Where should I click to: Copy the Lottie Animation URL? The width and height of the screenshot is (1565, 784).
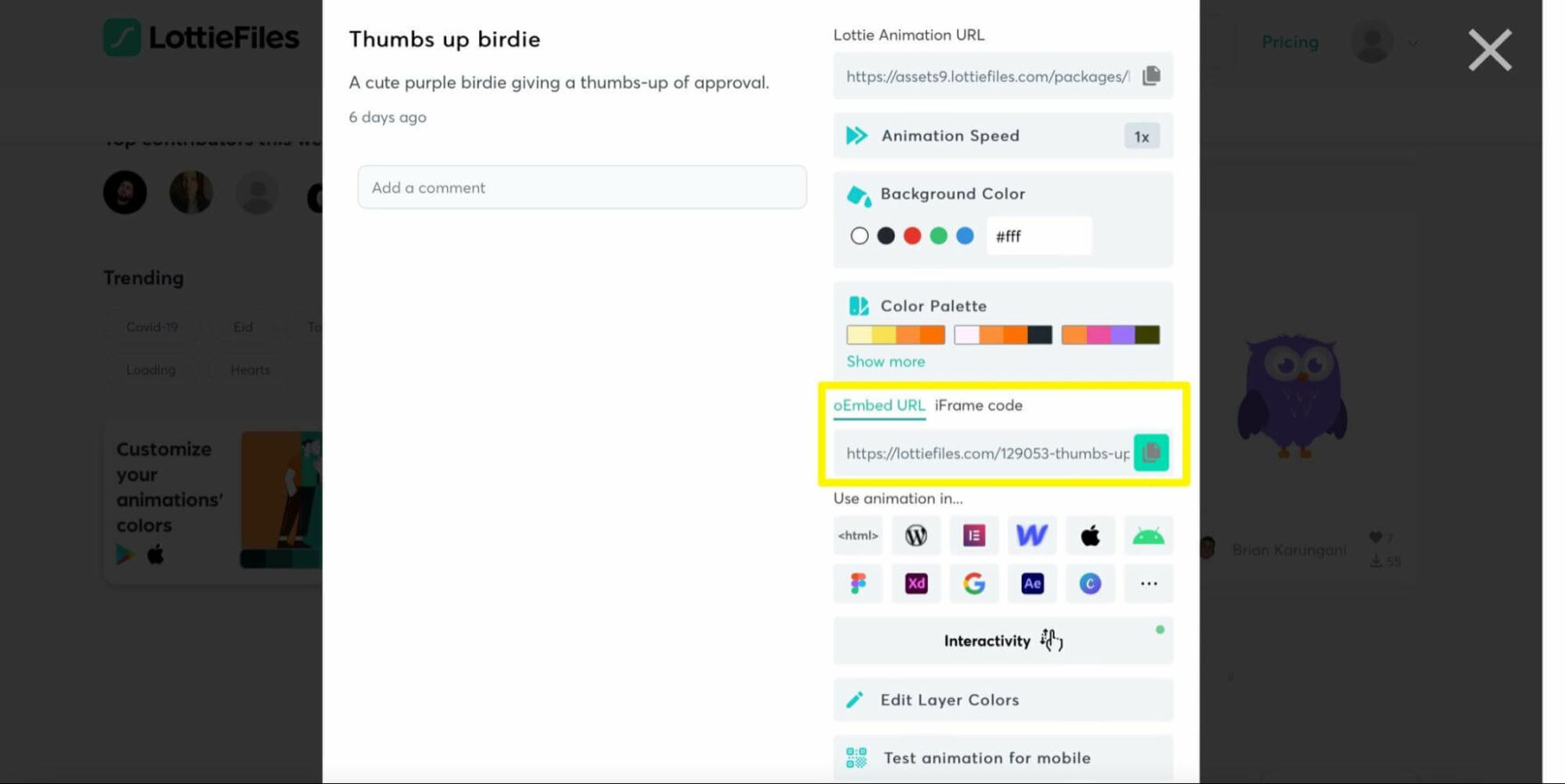(1151, 76)
